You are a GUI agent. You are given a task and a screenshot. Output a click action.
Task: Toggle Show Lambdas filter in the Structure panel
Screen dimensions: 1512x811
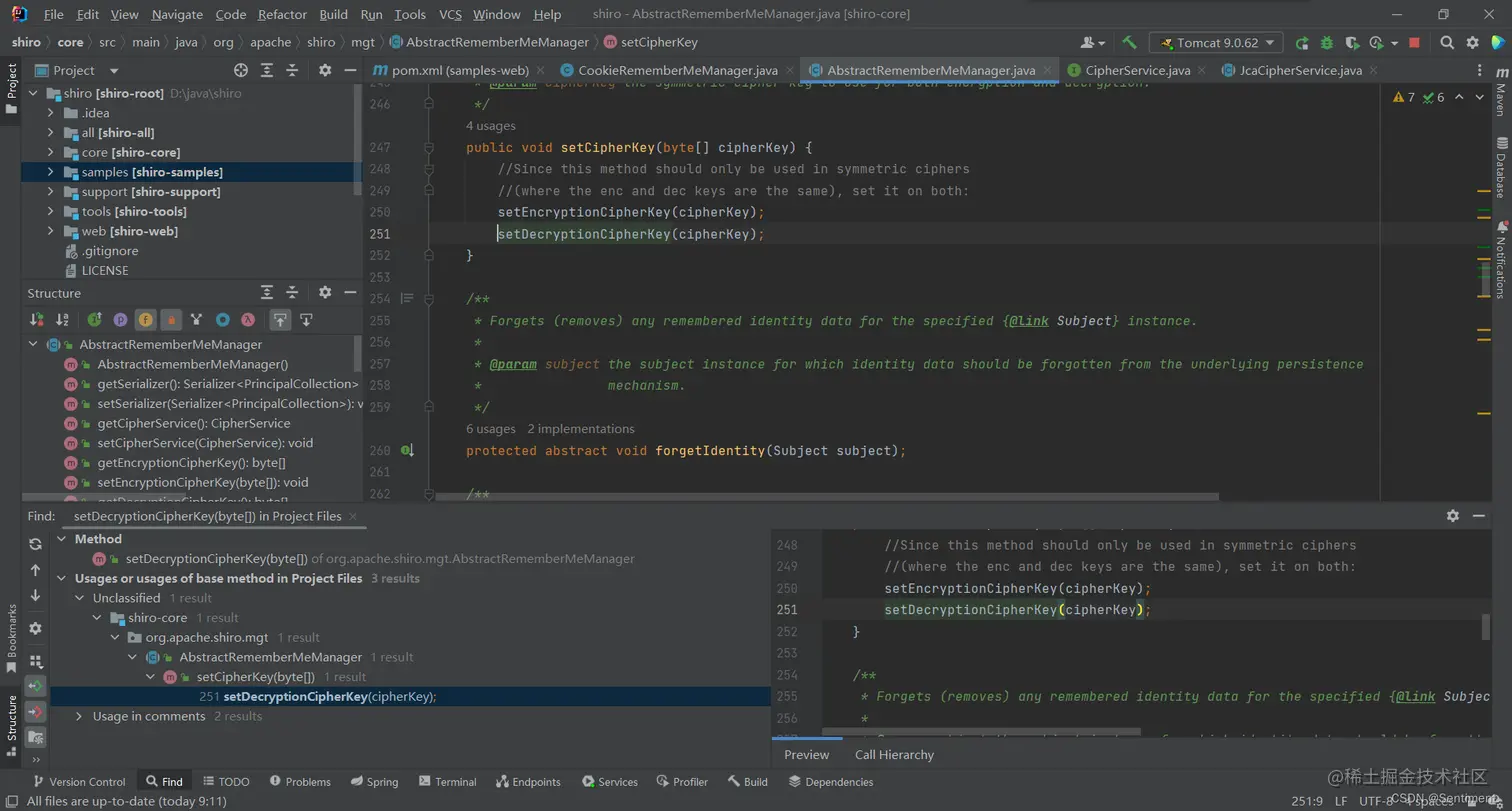[248, 320]
